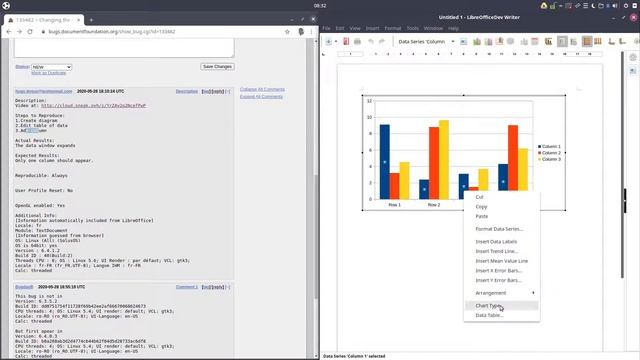The image size is (640, 360).
Task: Reload the bug page in browser
Action: tap(30, 31)
